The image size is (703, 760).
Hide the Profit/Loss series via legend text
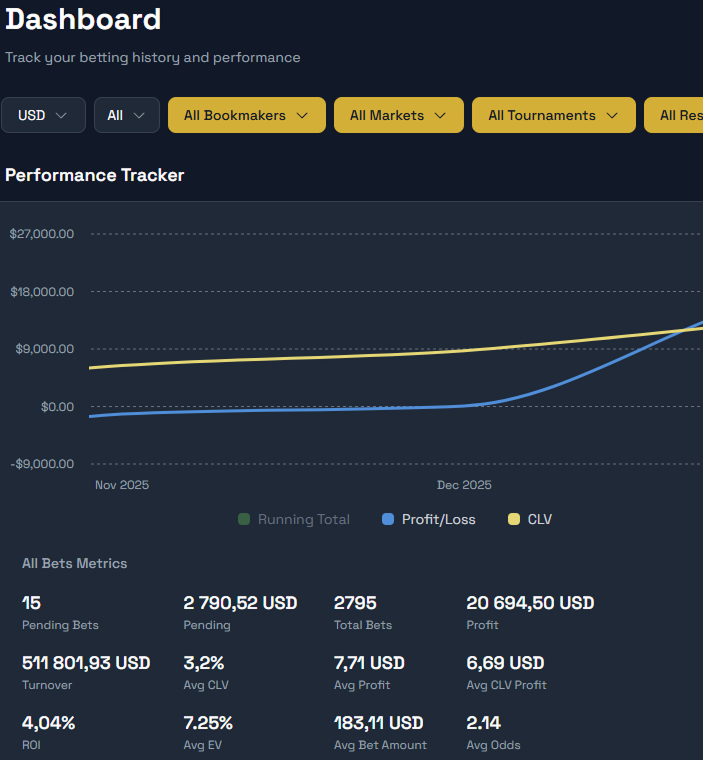pyautogui.click(x=438, y=519)
